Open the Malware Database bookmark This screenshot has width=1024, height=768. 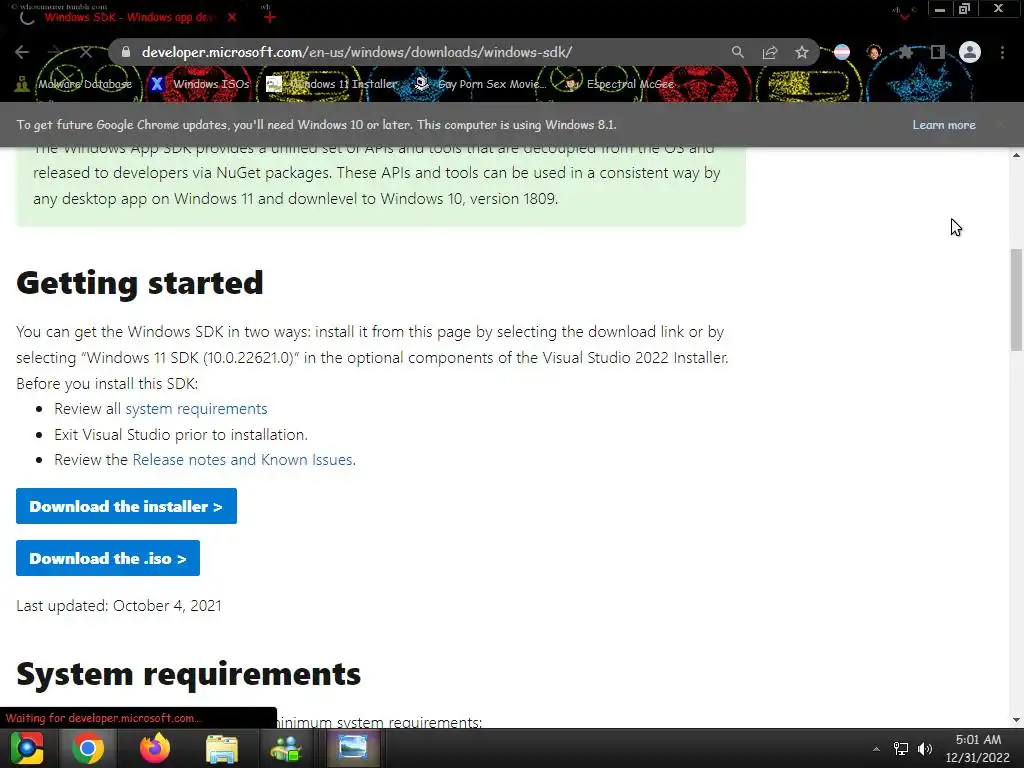pyautogui.click(x=74, y=84)
